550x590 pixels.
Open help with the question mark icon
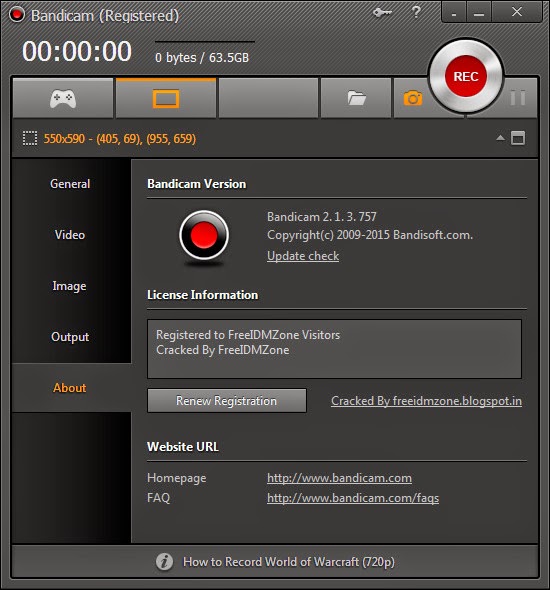416,12
